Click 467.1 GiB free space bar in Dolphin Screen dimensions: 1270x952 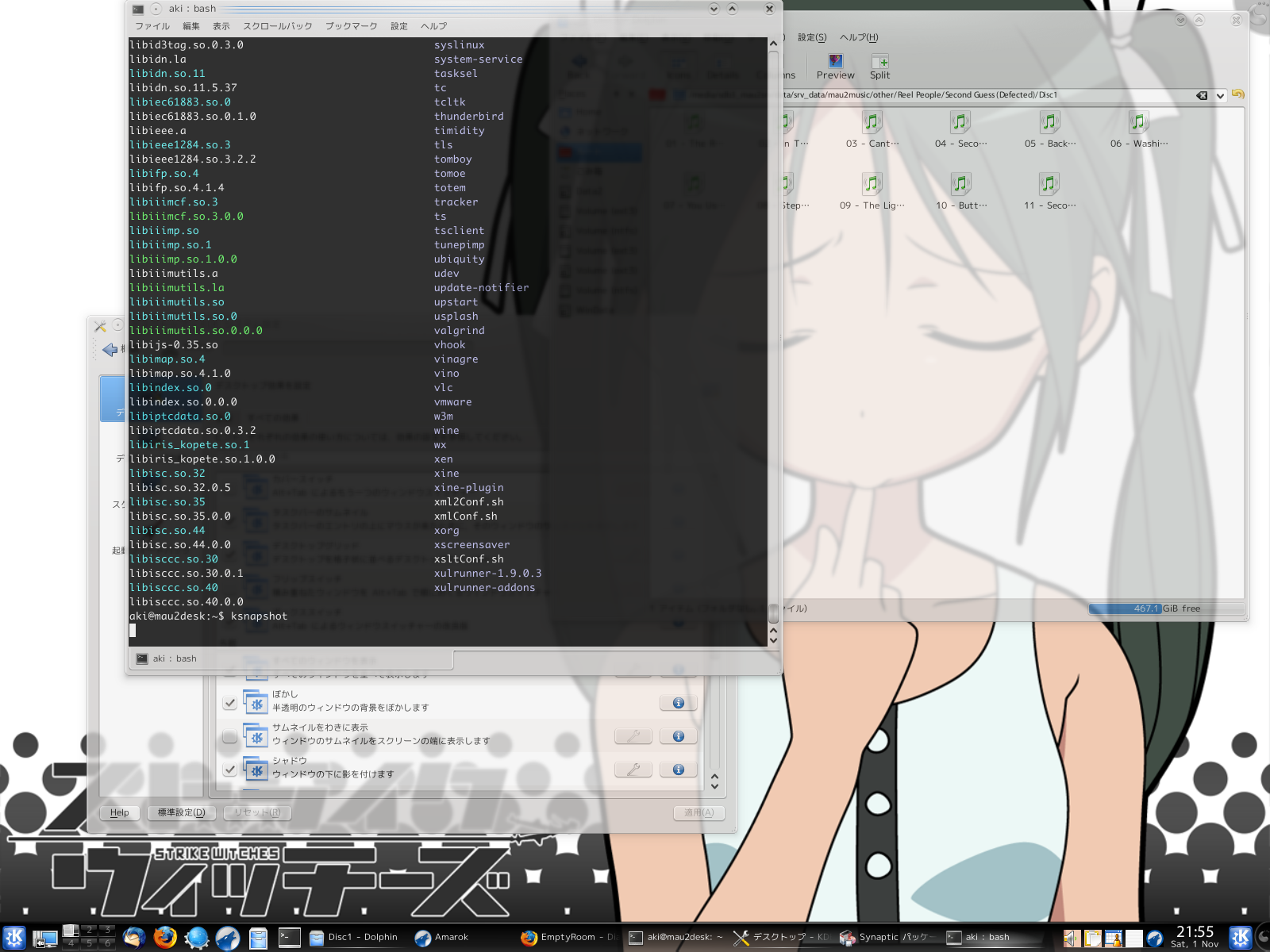[x=1166, y=608]
